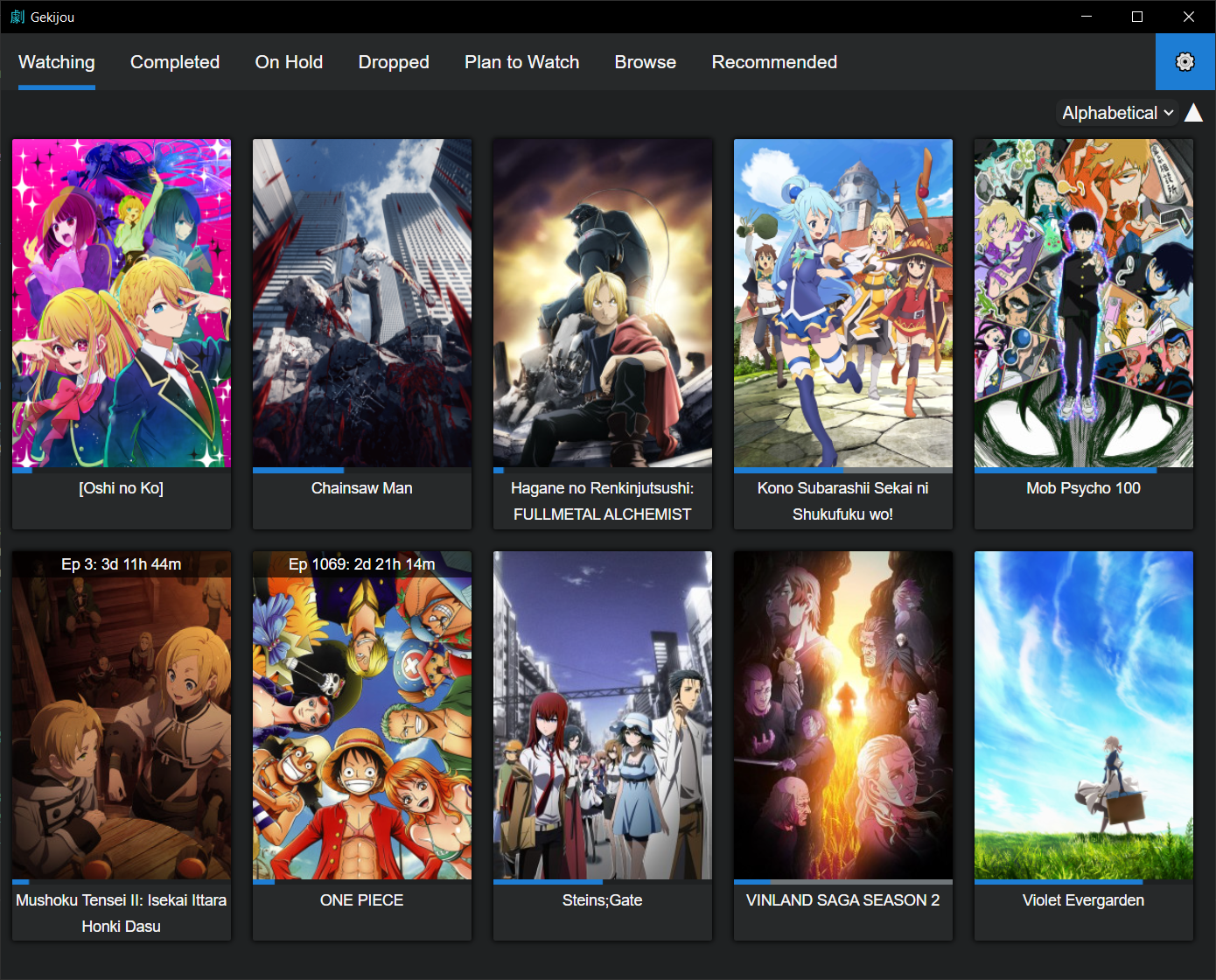Image resolution: width=1216 pixels, height=980 pixels.
Task: Click the Violet Evergarden progress bar
Action: pos(1084,882)
